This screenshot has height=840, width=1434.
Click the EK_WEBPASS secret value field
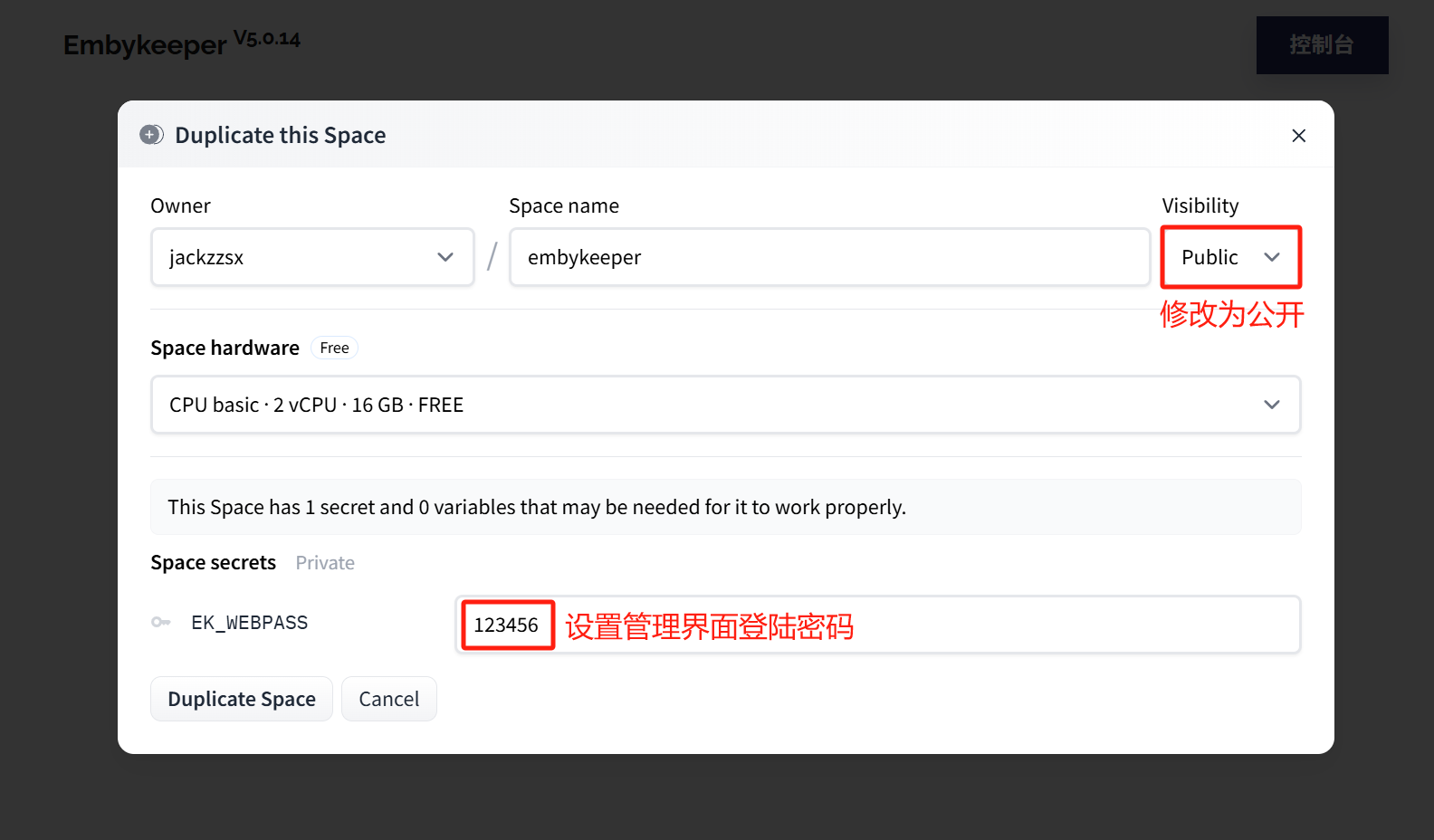coord(878,625)
